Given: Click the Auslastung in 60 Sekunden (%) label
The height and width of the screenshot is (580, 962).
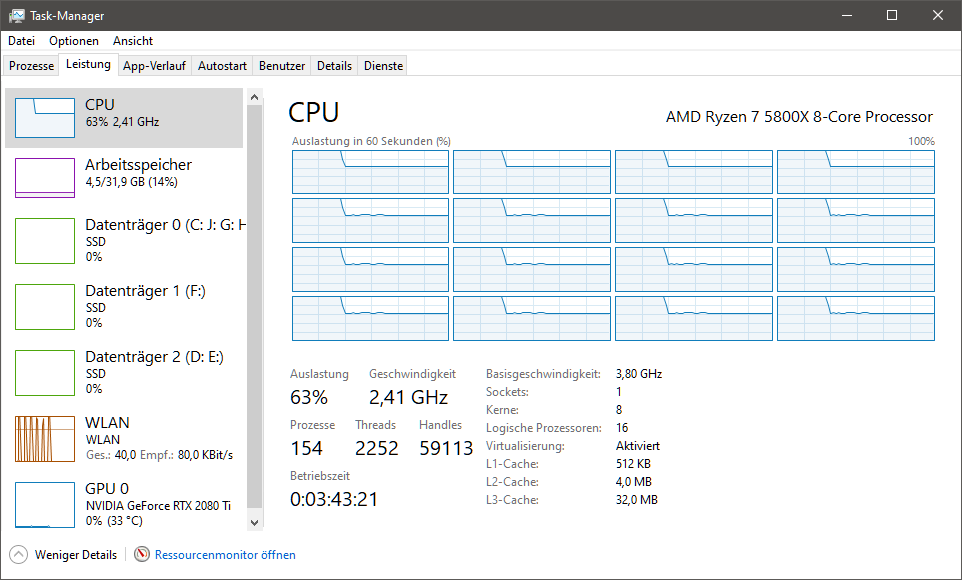Looking at the screenshot, I should click(x=371, y=141).
